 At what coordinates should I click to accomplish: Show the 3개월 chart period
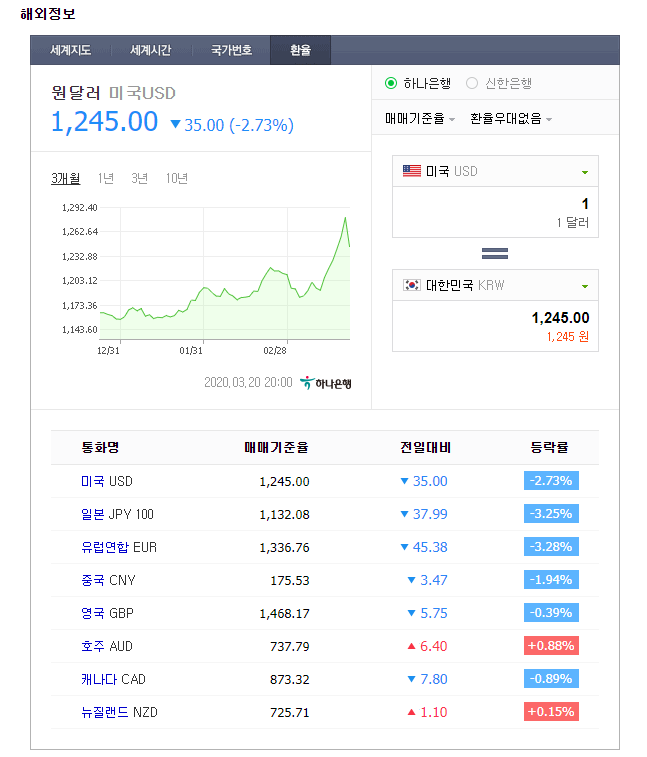click(x=66, y=179)
